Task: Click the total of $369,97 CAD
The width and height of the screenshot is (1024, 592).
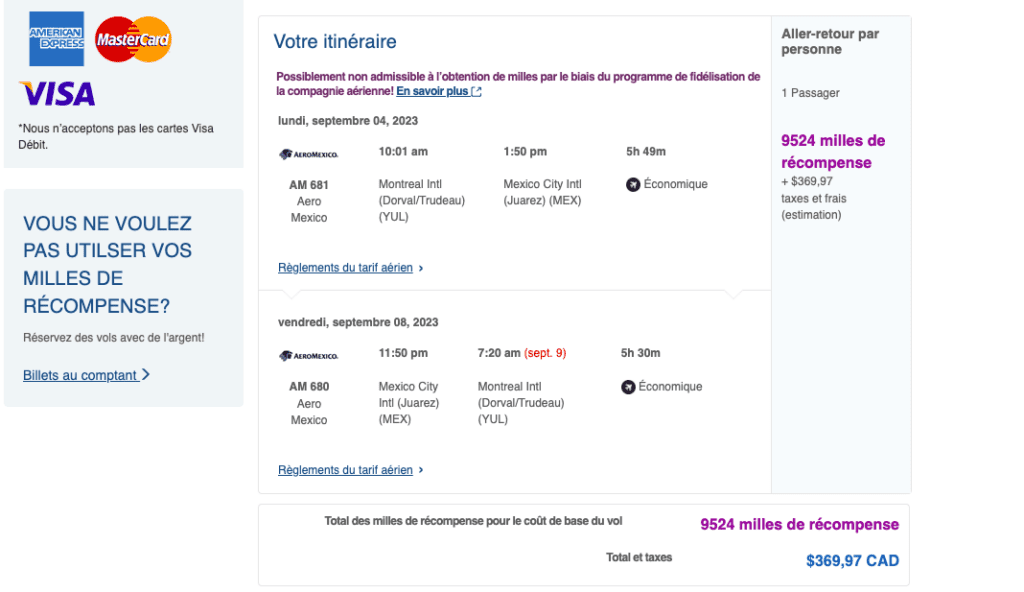Action: coord(852,560)
